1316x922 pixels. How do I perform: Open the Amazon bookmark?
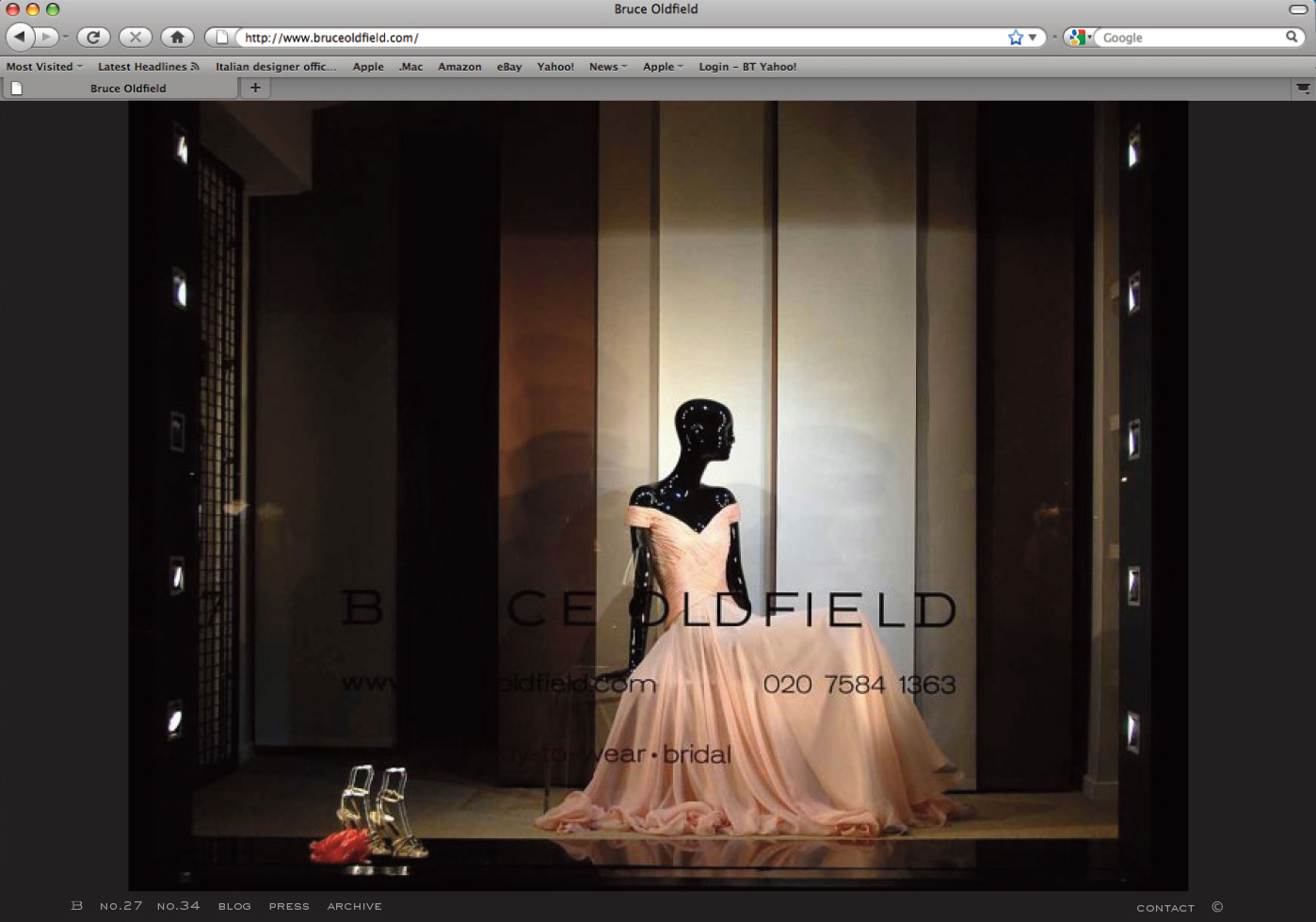pyautogui.click(x=459, y=67)
